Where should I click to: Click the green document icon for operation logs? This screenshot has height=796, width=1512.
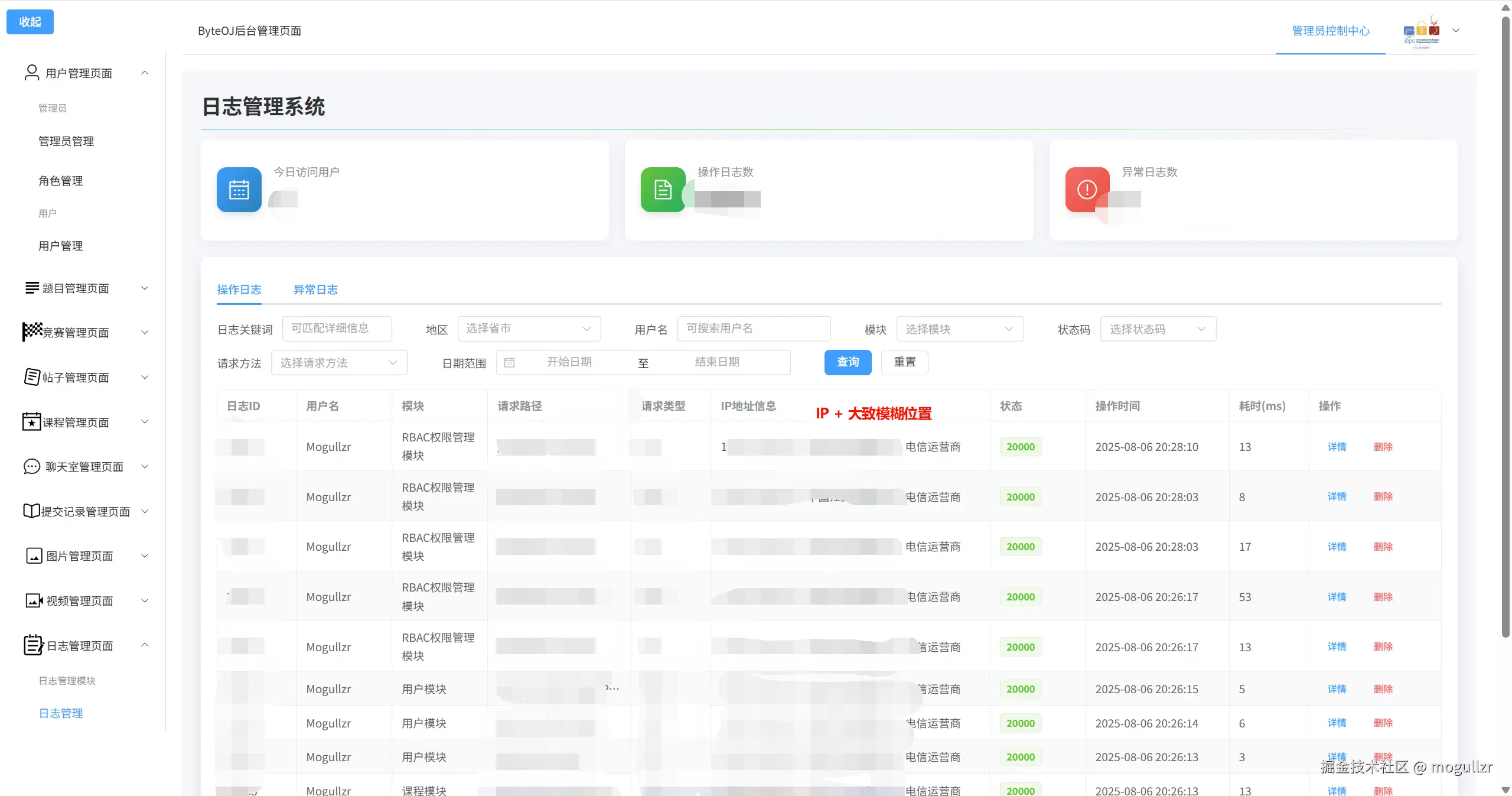(x=663, y=190)
